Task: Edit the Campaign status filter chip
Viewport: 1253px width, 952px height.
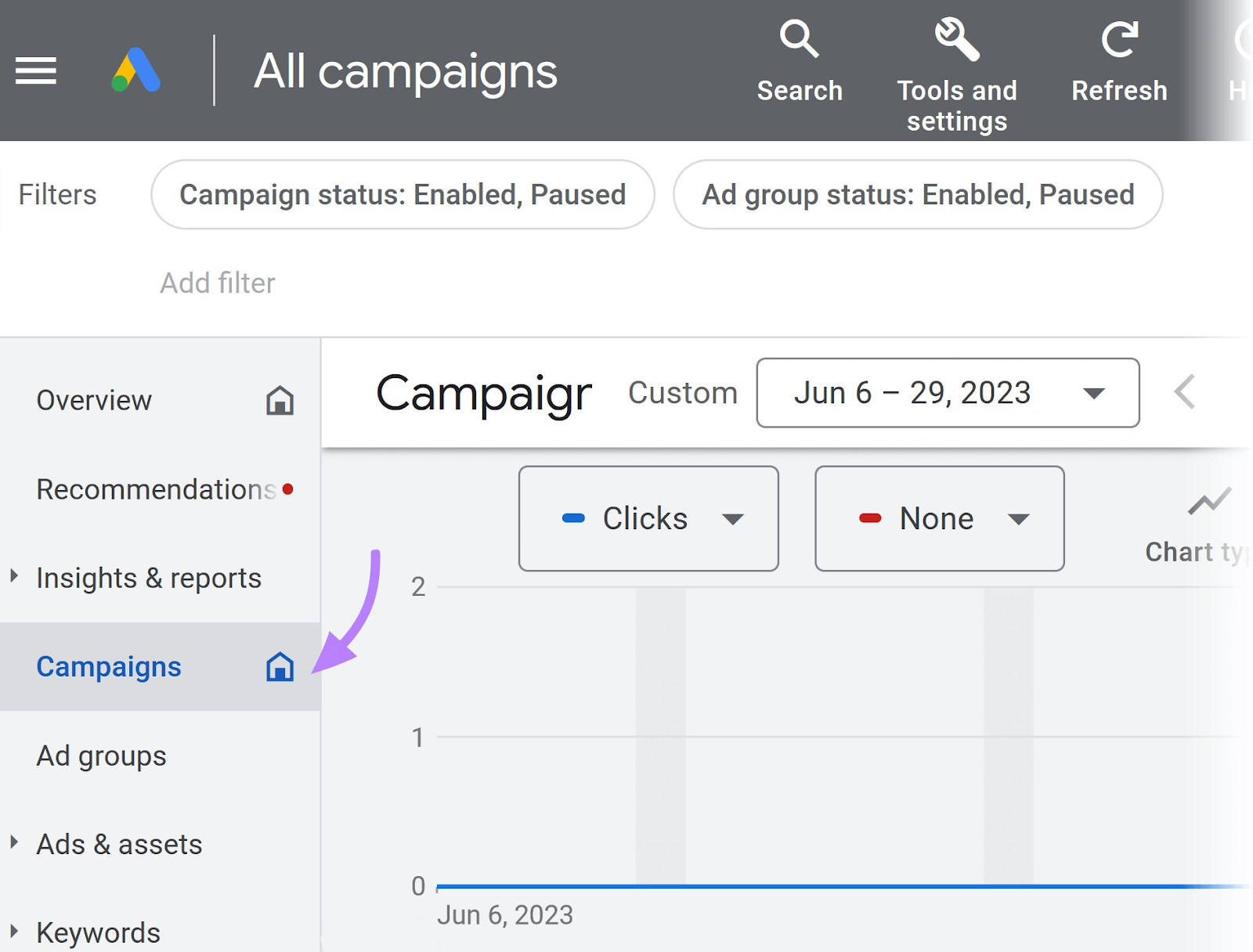Action: [x=402, y=195]
